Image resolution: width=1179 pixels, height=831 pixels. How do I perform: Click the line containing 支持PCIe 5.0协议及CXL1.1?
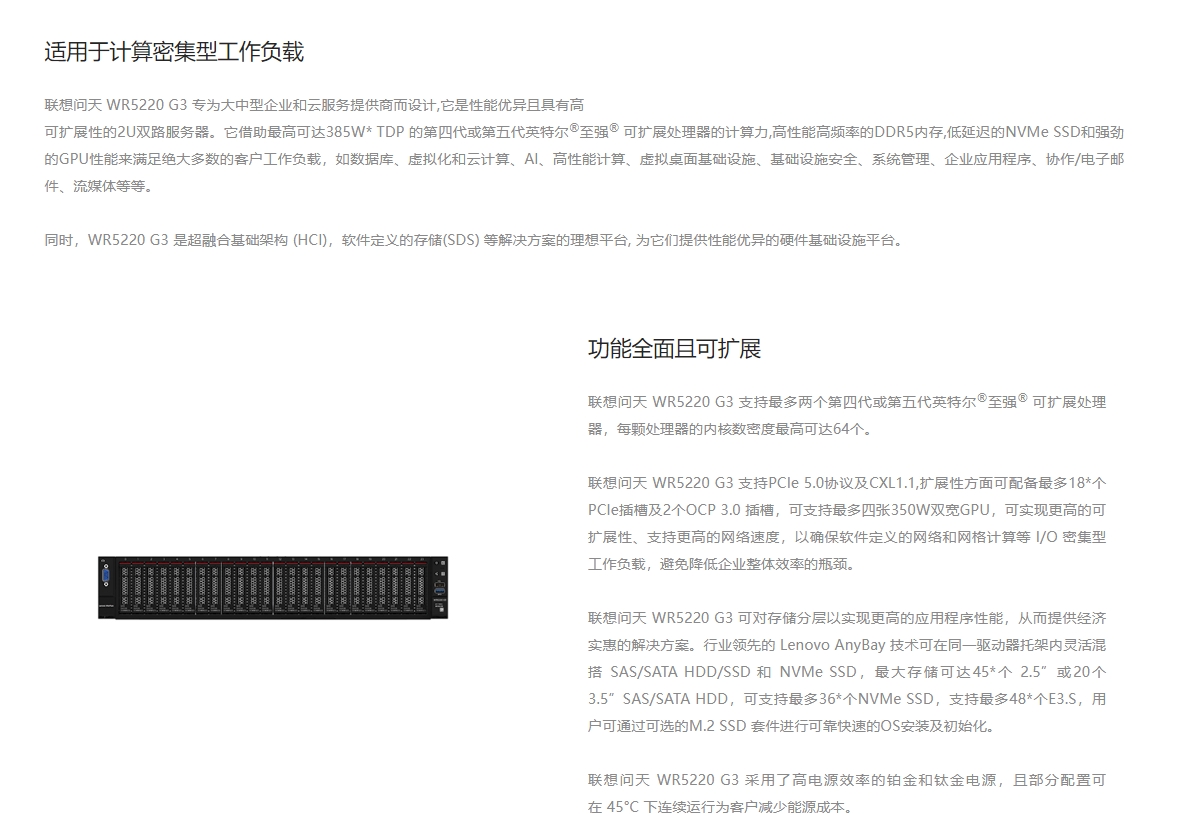pyautogui.click(x=847, y=483)
